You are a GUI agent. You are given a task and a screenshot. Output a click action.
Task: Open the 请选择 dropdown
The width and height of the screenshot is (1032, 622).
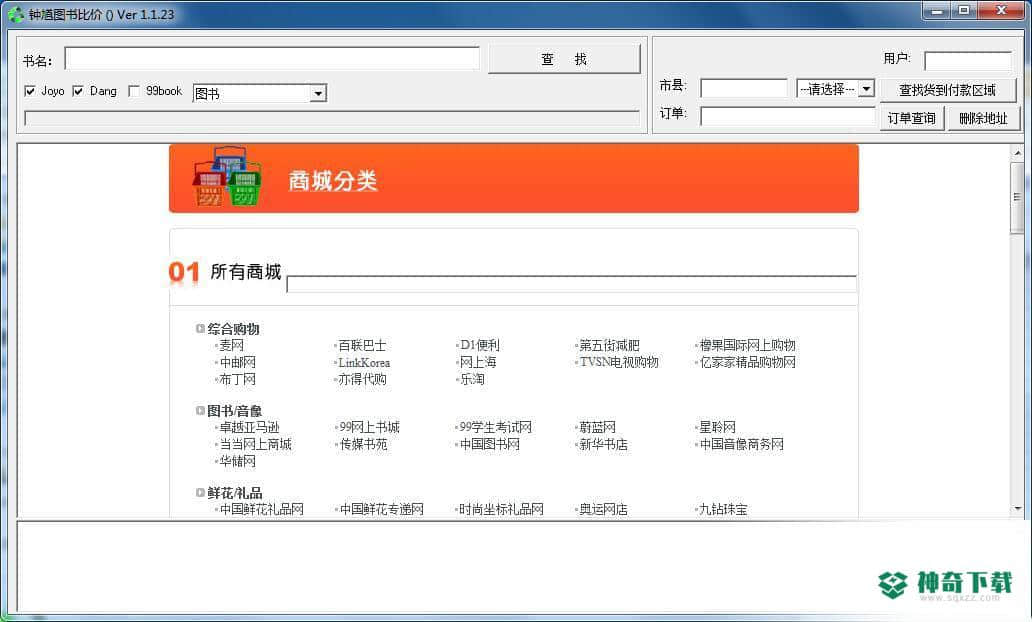click(867, 88)
